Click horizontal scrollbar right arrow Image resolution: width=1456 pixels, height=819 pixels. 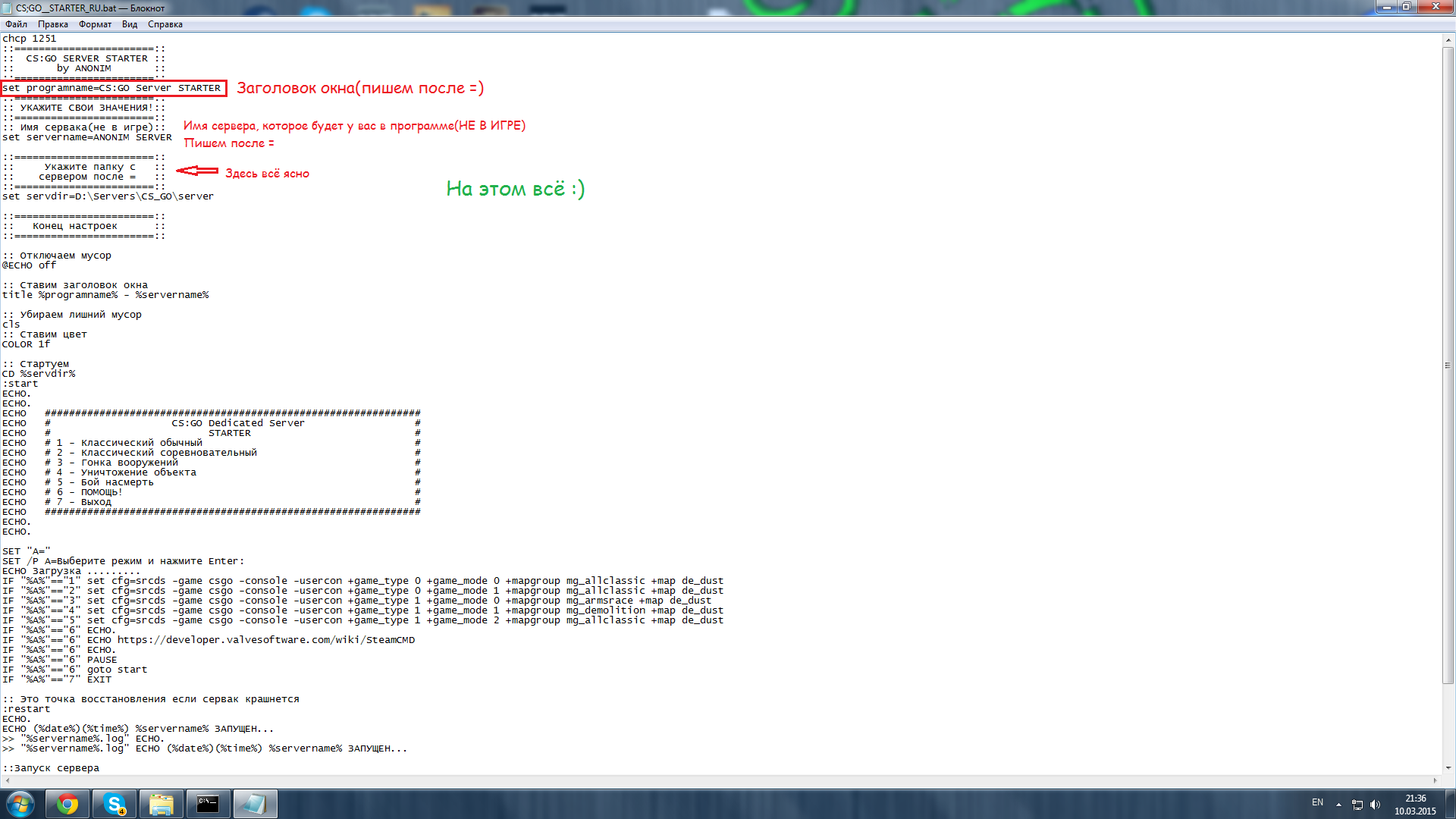[1436, 780]
